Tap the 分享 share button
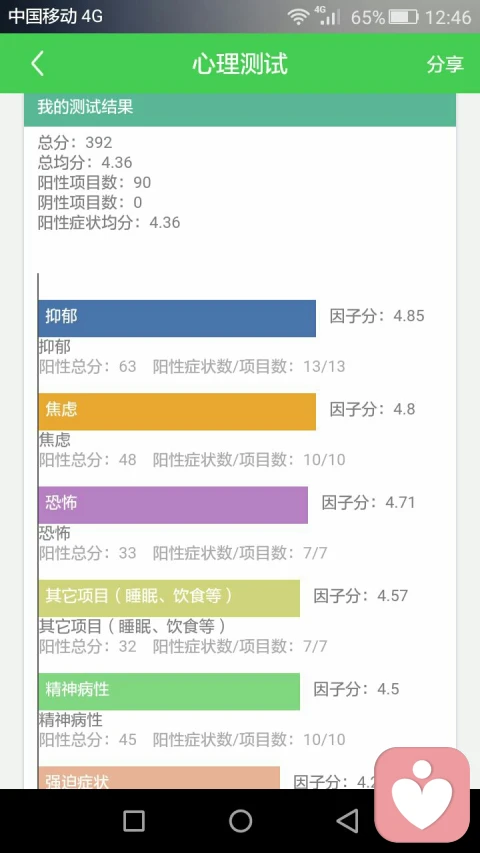480x853 pixels. click(445, 64)
